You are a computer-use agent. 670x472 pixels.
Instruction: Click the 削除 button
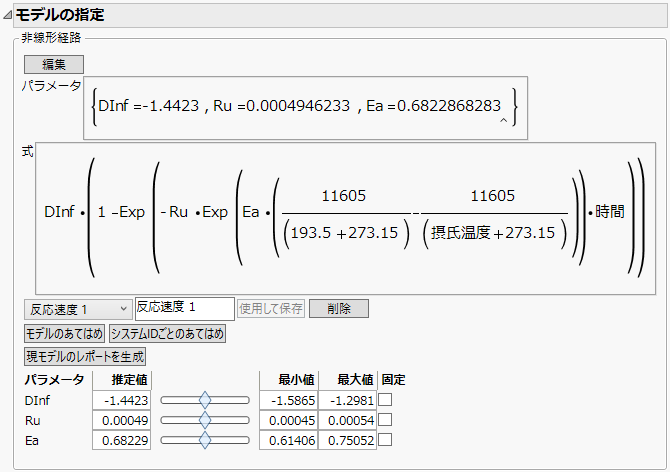(339, 308)
